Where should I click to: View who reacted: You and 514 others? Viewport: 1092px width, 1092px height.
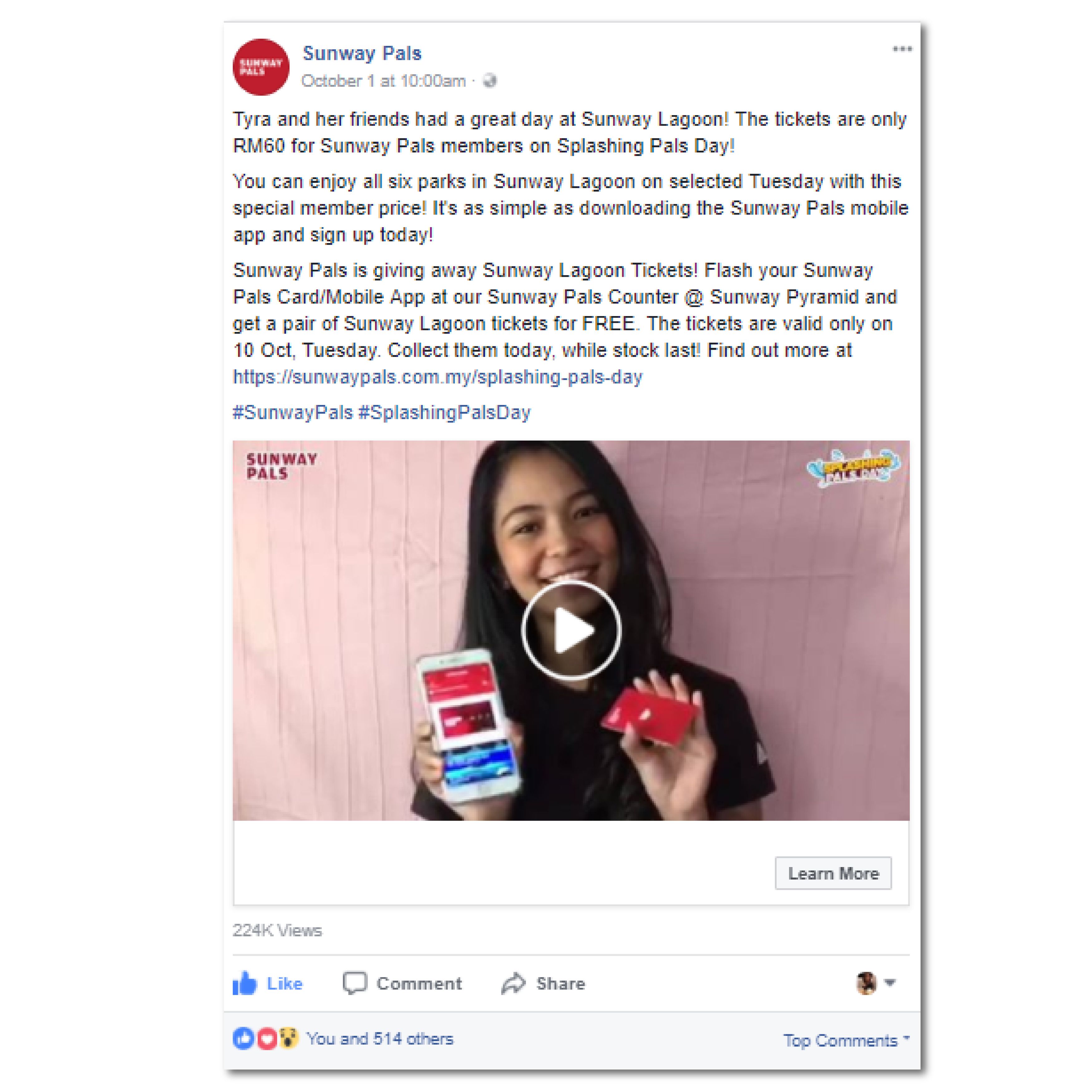(x=380, y=1038)
